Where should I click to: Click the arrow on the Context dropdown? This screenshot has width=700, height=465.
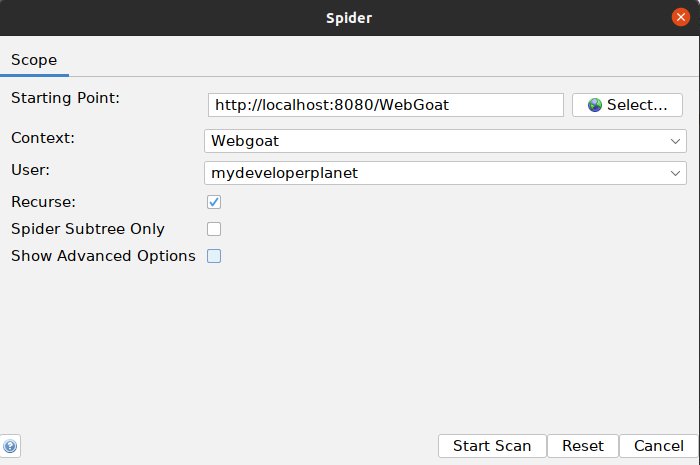[x=677, y=141]
